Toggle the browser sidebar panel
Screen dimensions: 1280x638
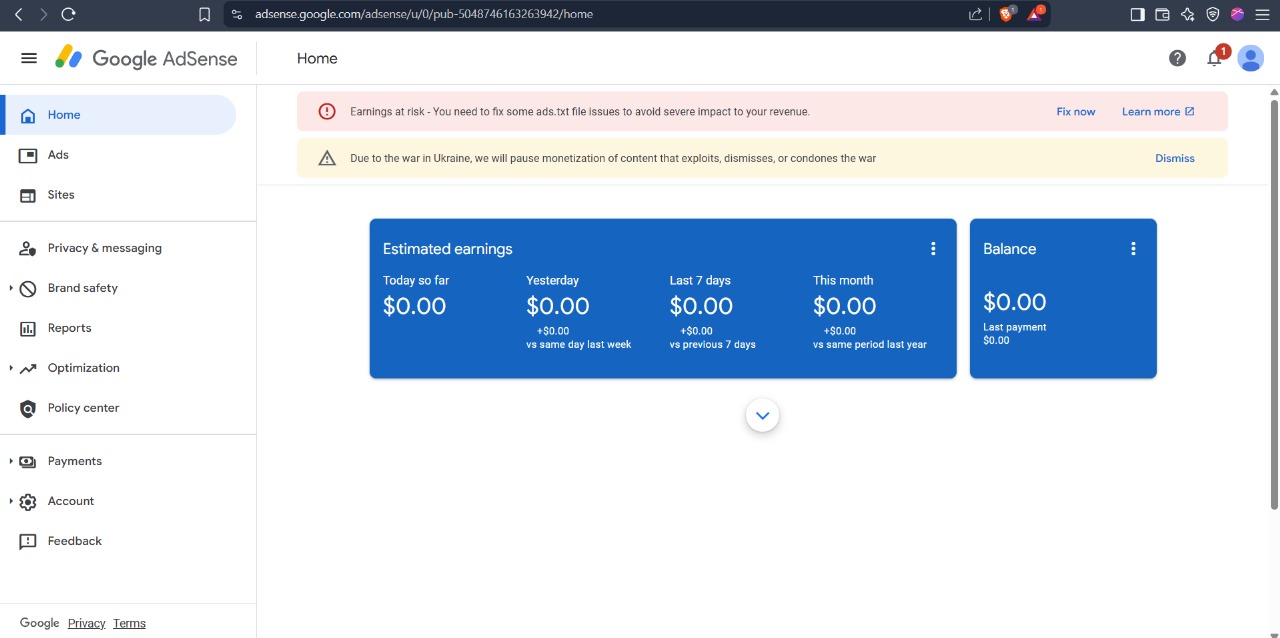coord(1138,14)
